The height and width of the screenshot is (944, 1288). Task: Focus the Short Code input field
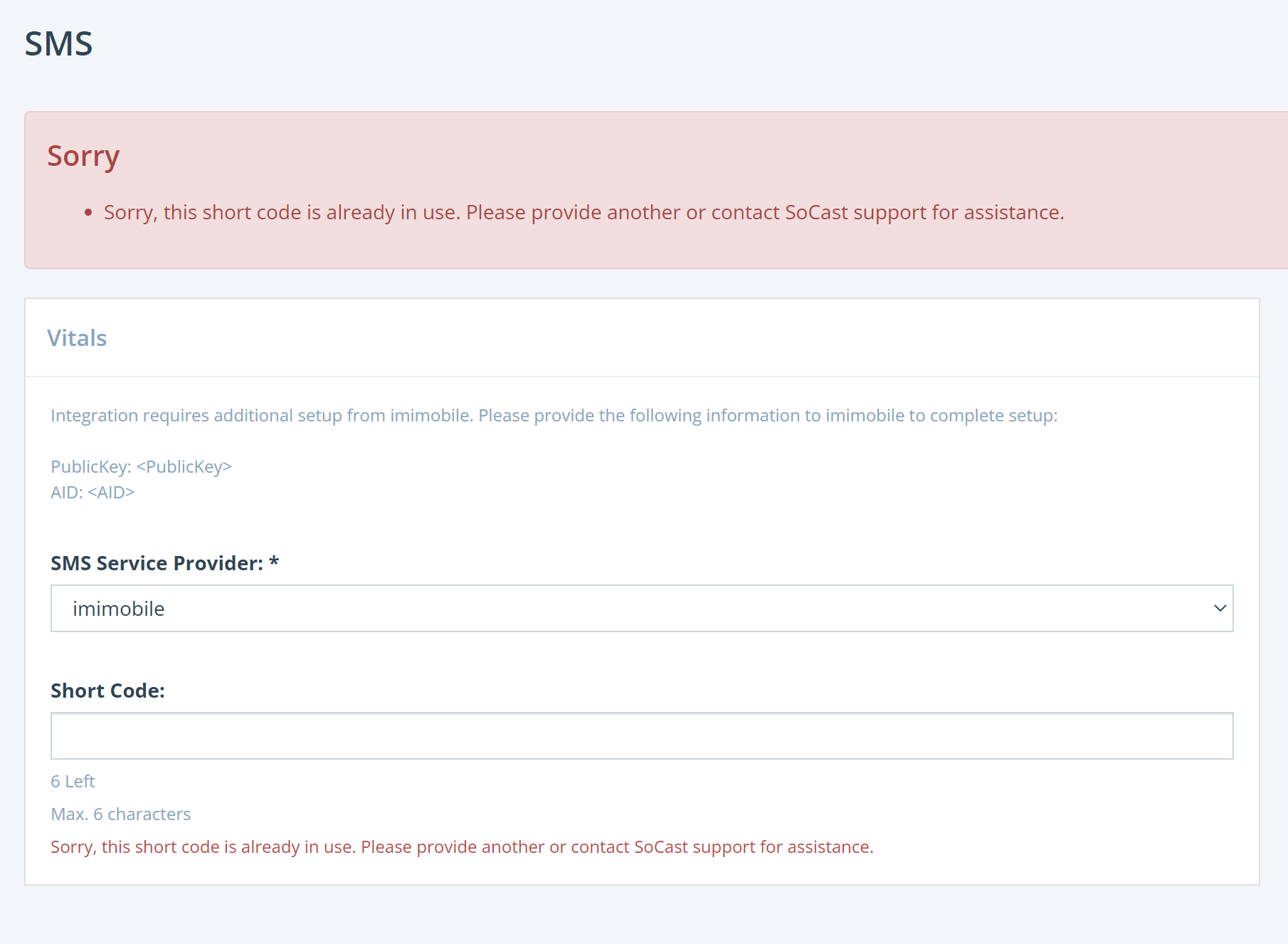tap(642, 736)
